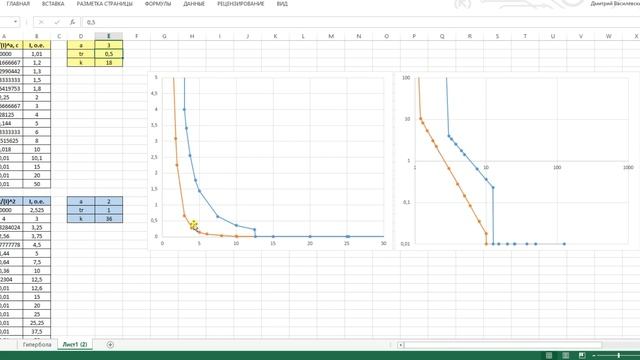Screen dimensions: 640x360
Task: Select the yellow cell with value 3
Action: pyautogui.click(x=109, y=45)
